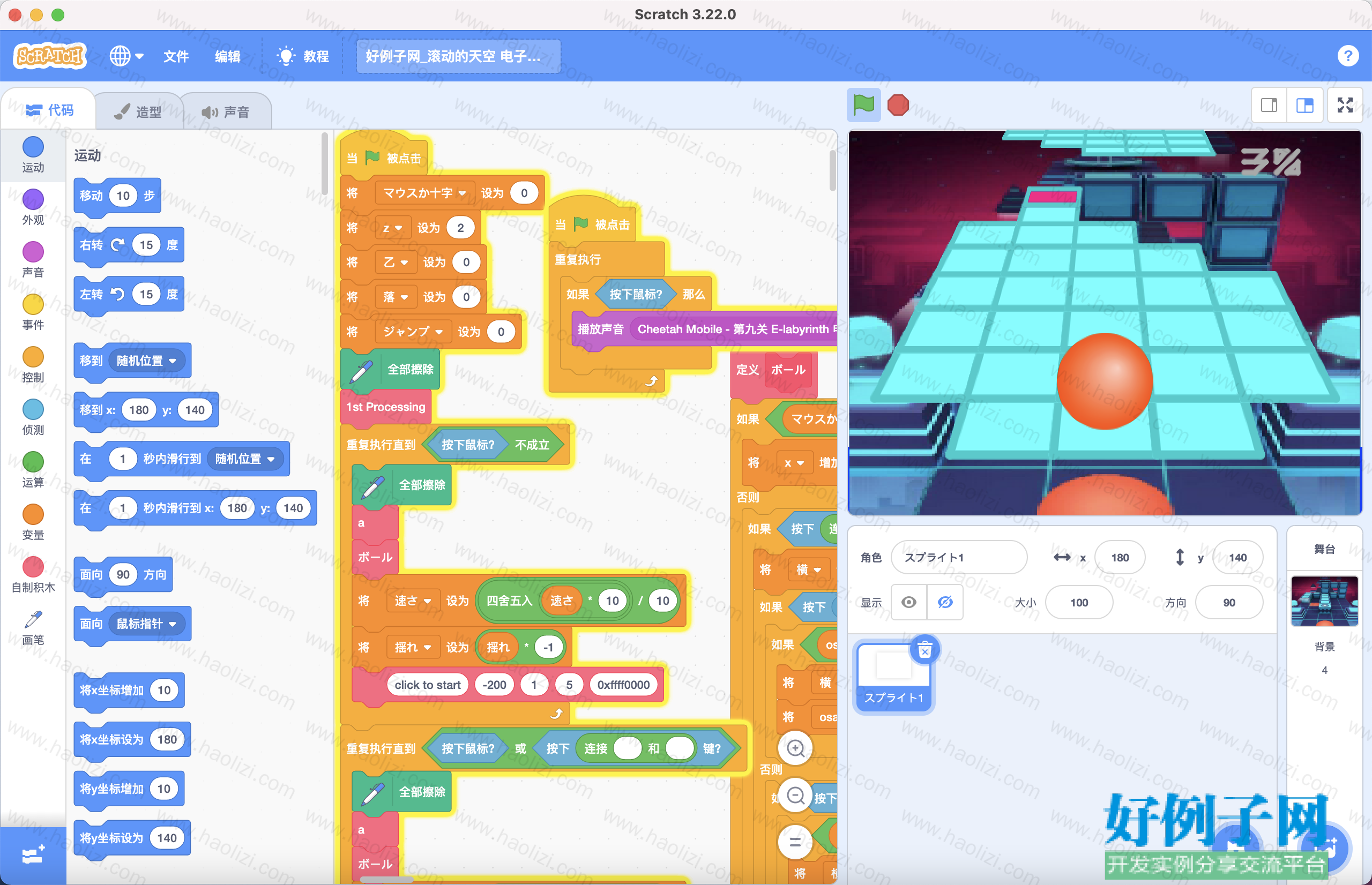Screen dimensions: 1372x885
Task: Select the 运动 blue category circle
Action: pyautogui.click(x=33, y=147)
